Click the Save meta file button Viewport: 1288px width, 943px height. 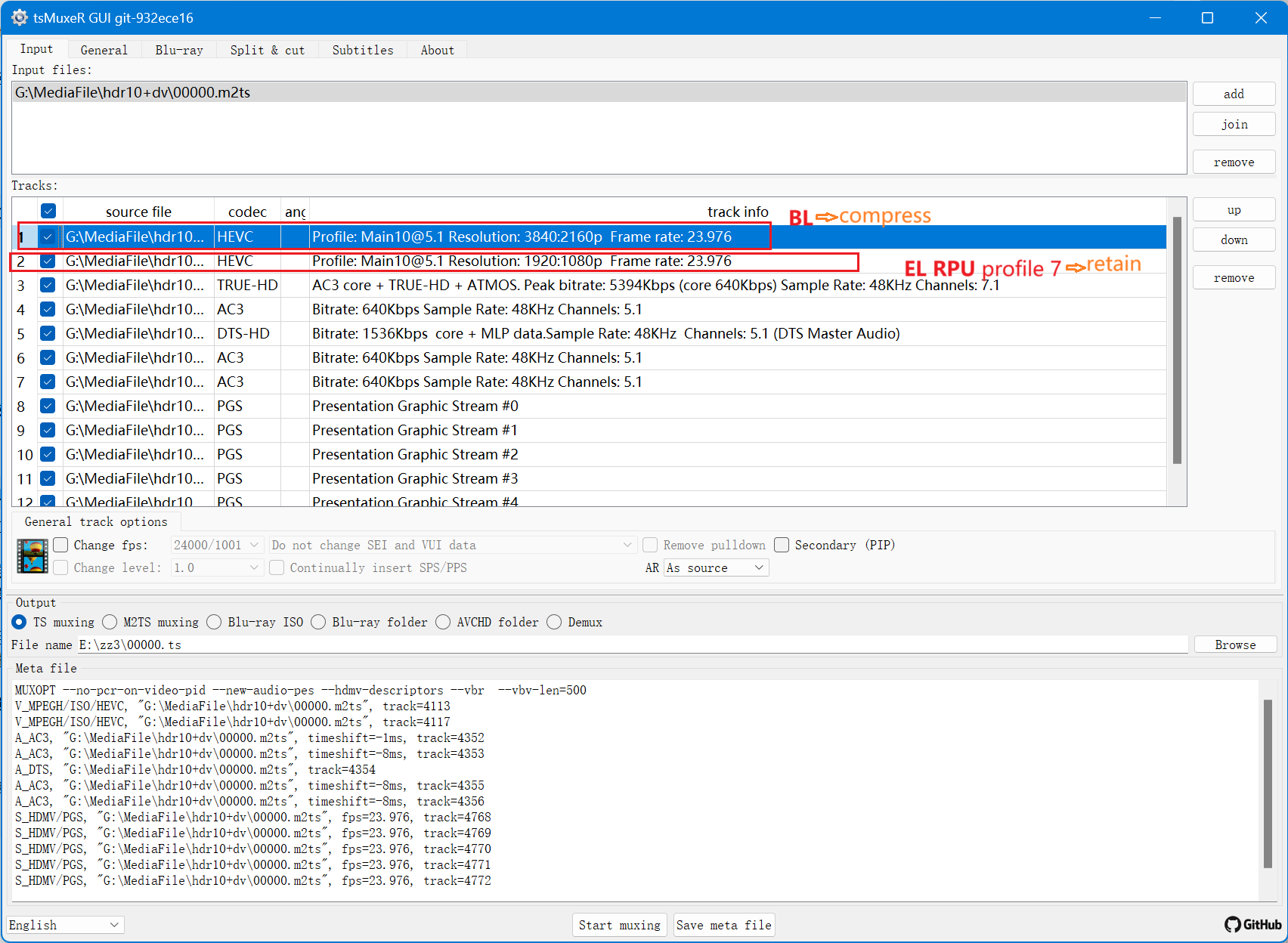click(724, 925)
